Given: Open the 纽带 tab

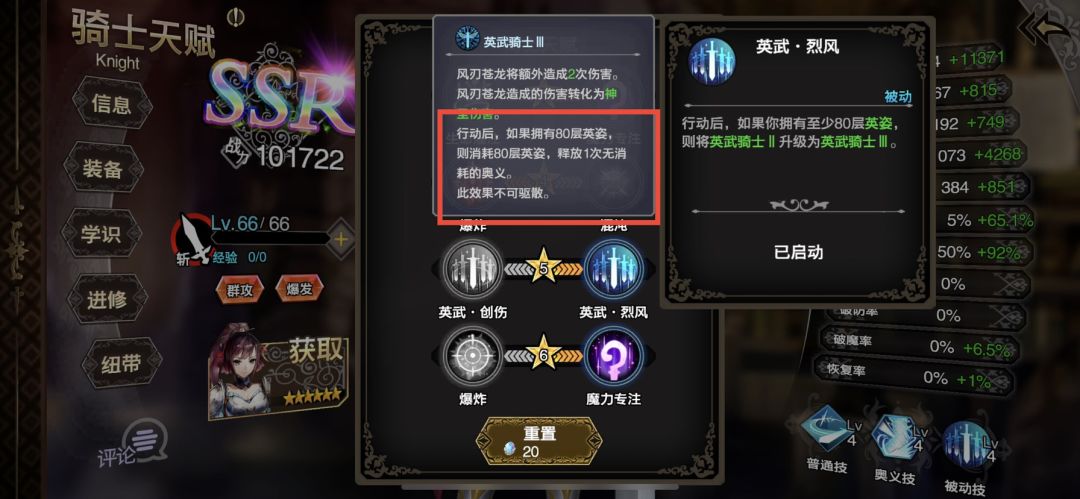Looking at the screenshot, I should (122, 365).
